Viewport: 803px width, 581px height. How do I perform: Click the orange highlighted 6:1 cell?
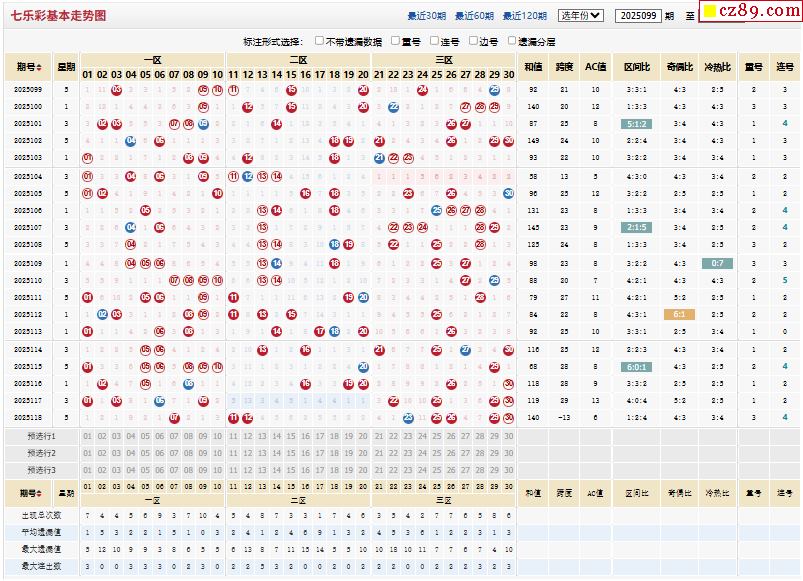[x=679, y=314]
